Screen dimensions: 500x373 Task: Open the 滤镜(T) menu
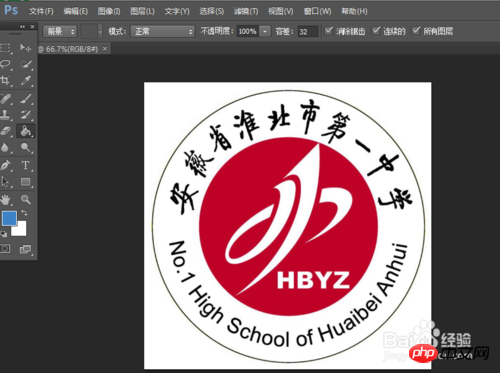[x=246, y=11]
